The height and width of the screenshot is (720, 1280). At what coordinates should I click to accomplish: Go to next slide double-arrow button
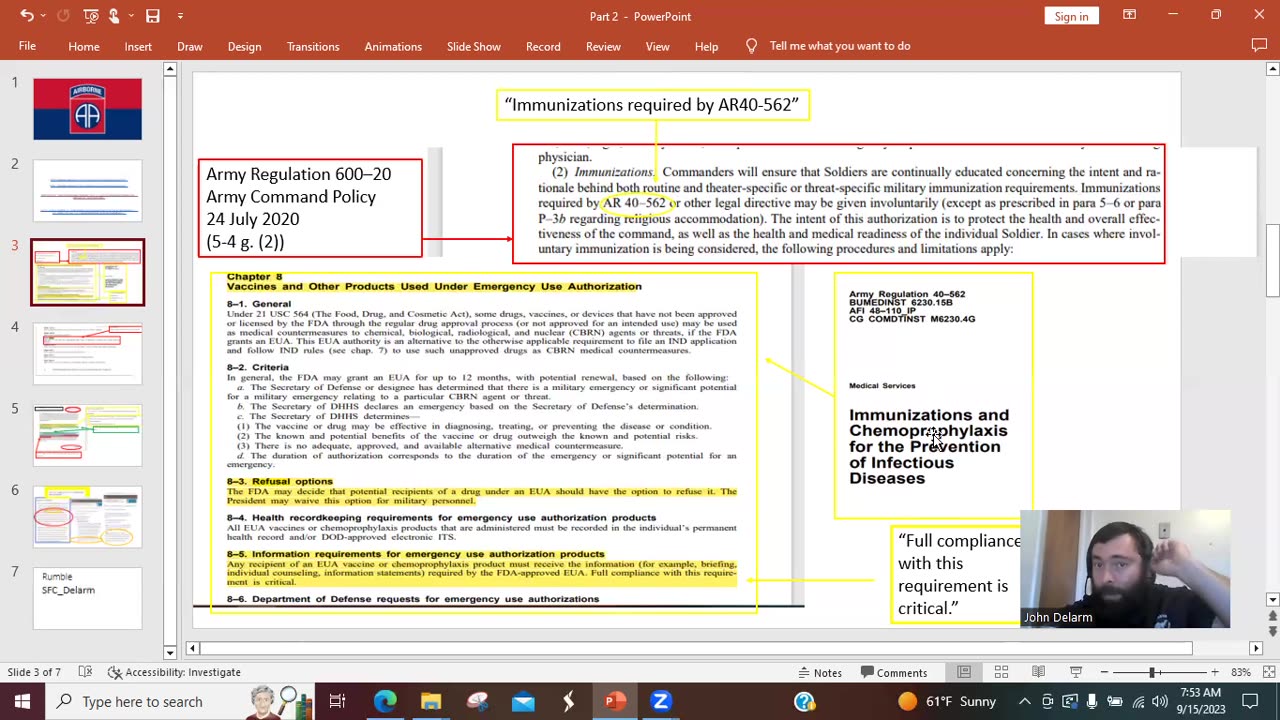[1272, 632]
